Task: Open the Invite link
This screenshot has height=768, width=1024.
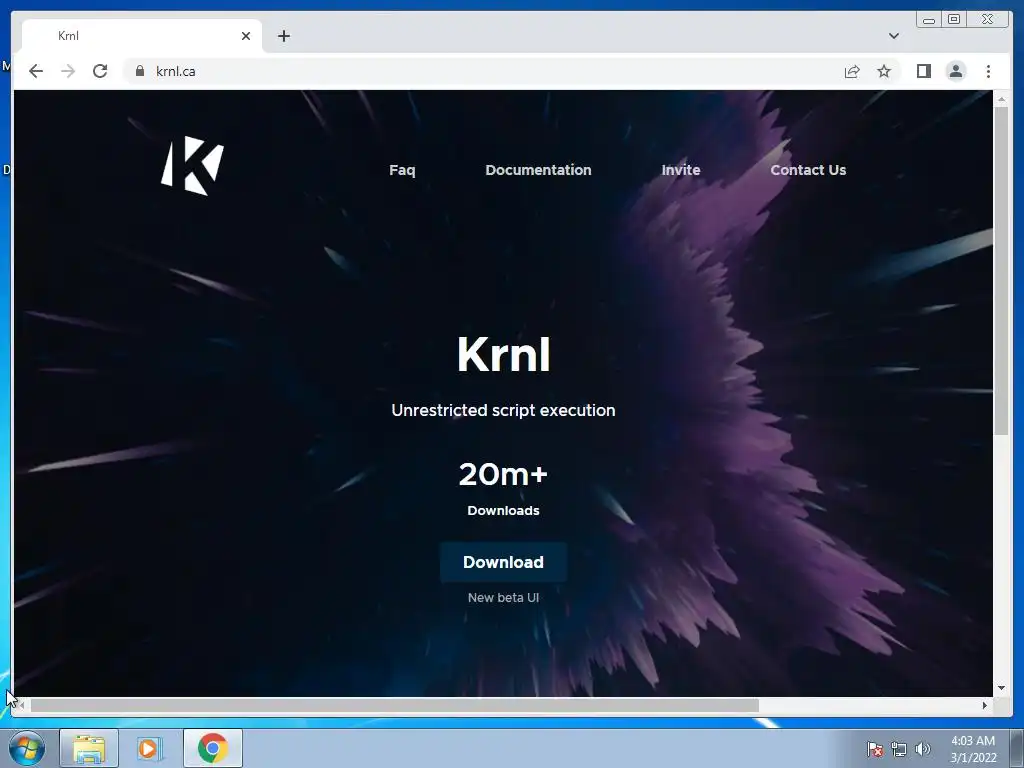Action: 680,170
